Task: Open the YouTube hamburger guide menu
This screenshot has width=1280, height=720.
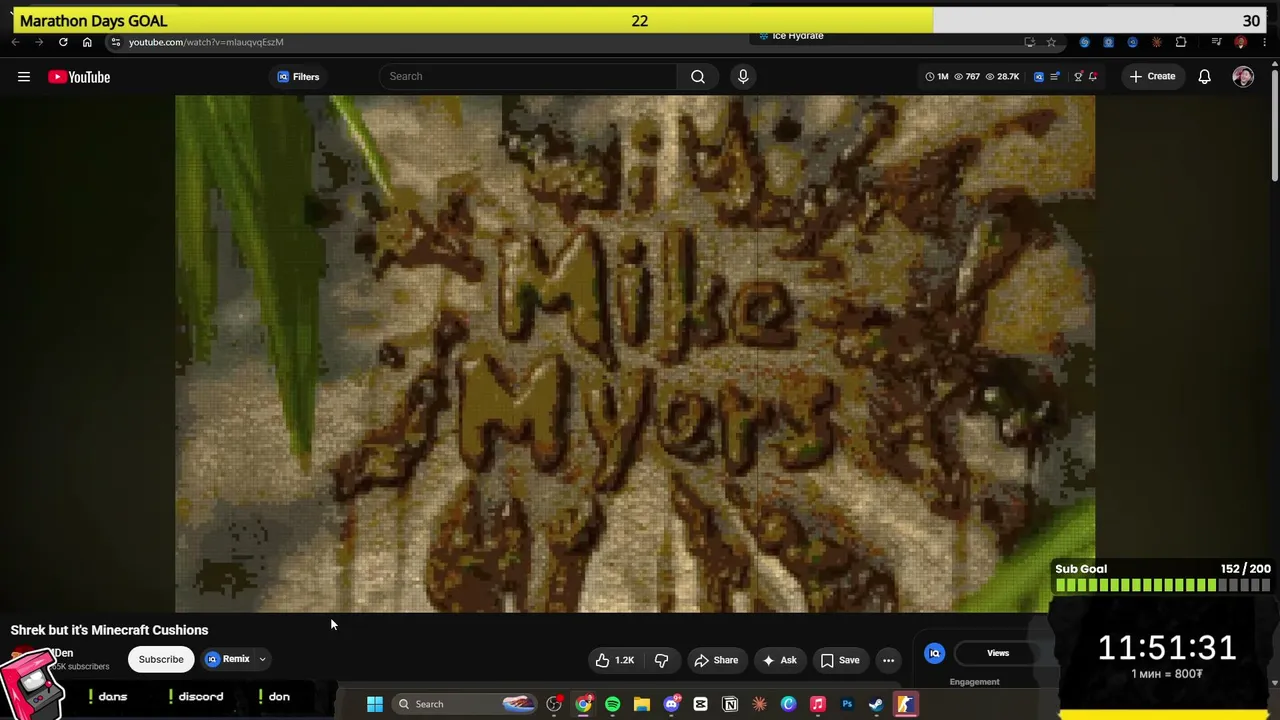Action: (24, 77)
